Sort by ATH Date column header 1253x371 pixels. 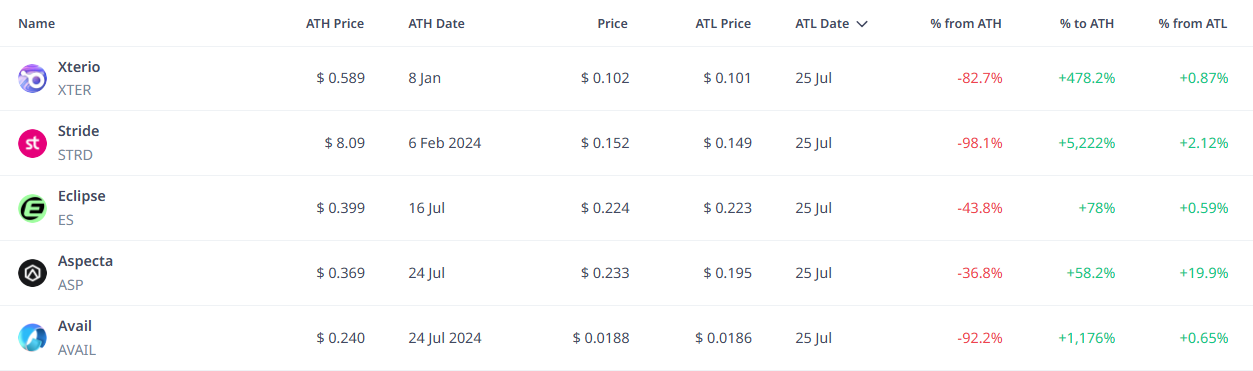(x=436, y=24)
